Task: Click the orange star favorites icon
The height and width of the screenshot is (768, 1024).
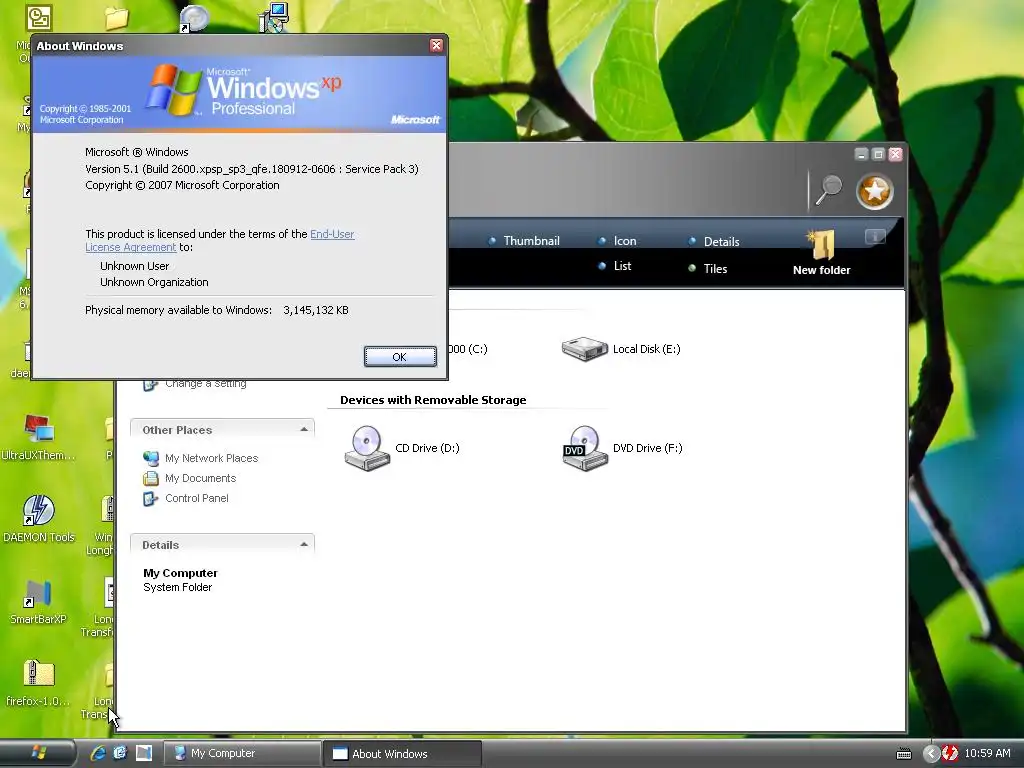Action: click(x=874, y=191)
